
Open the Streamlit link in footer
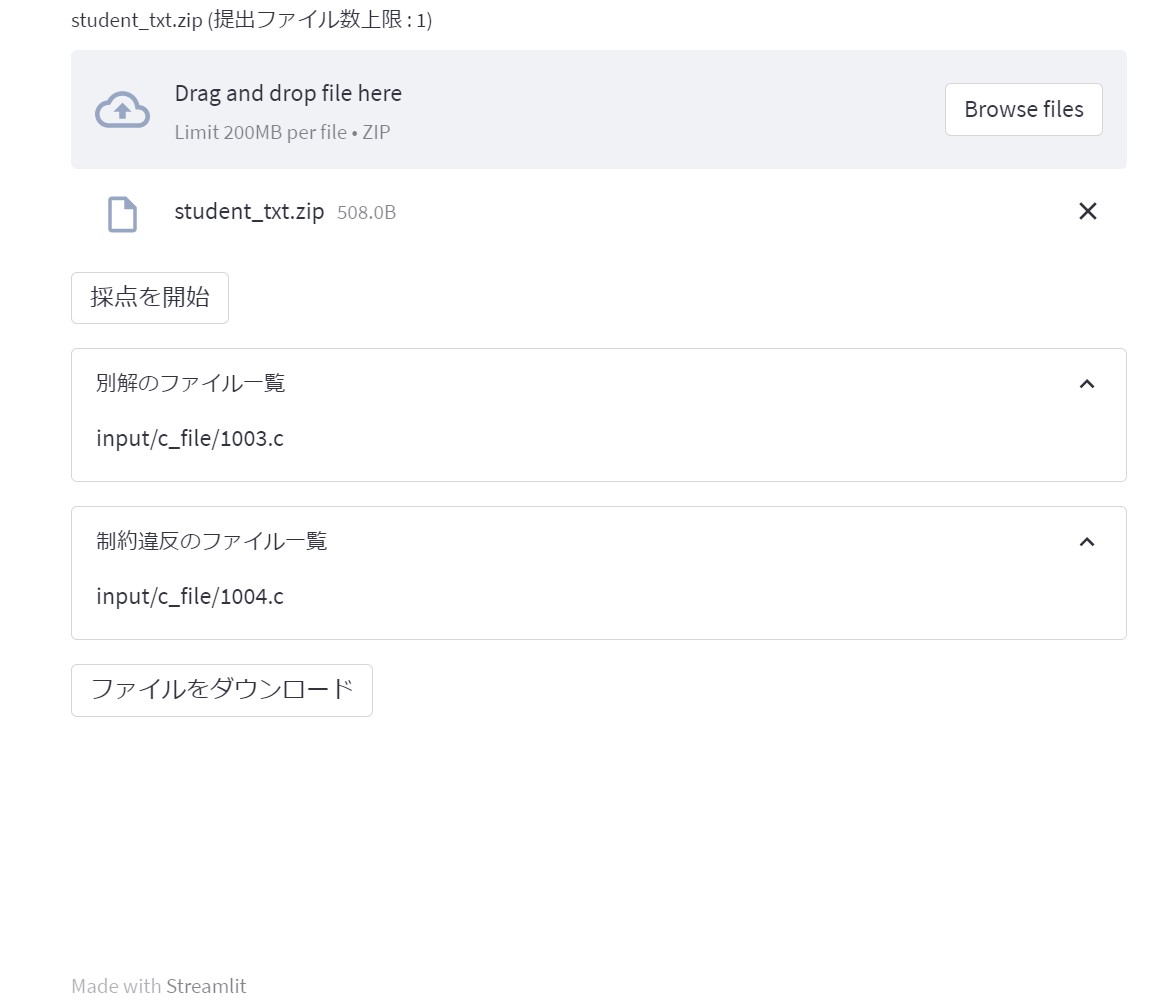point(206,986)
